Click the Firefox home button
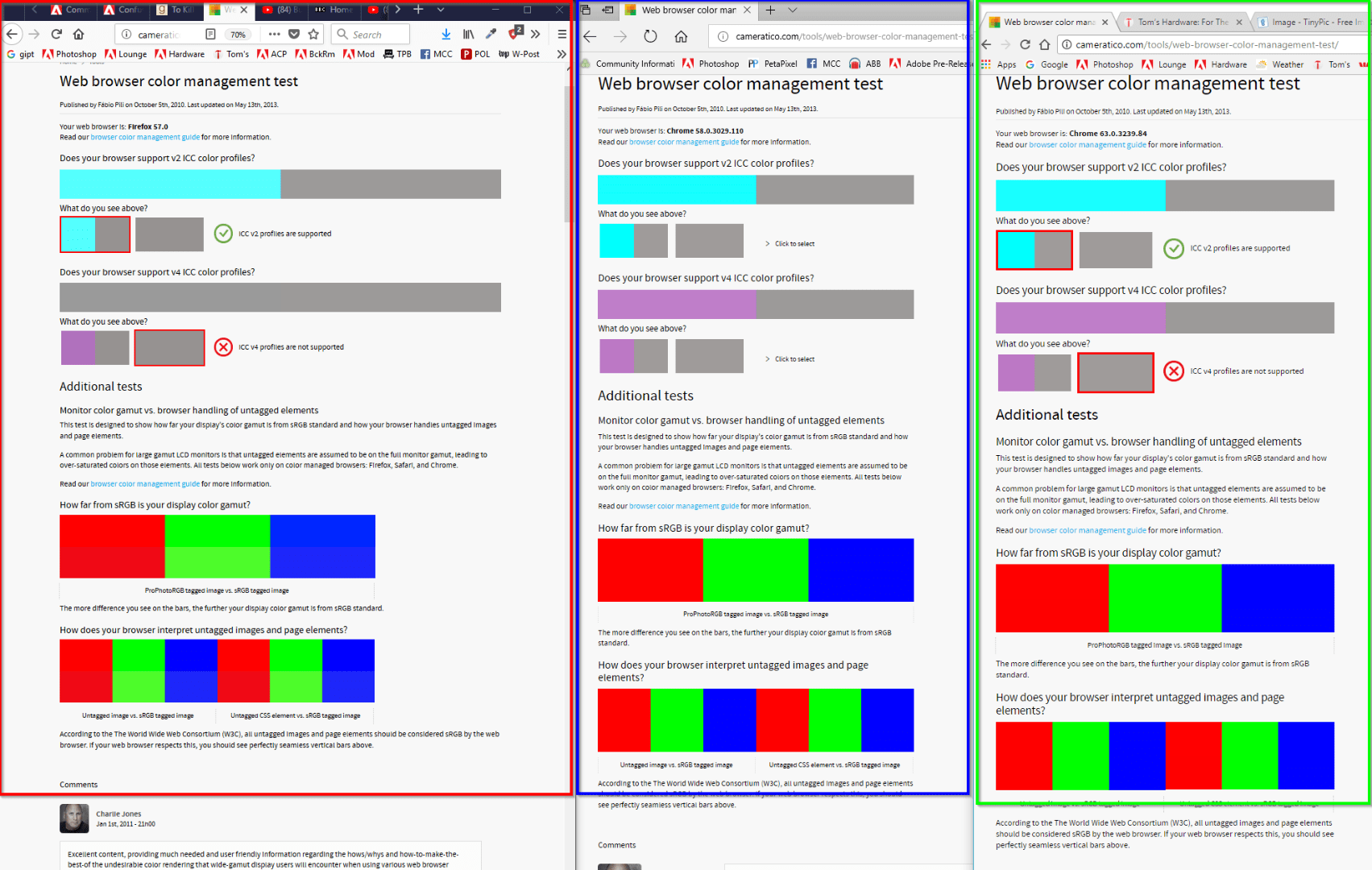The image size is (1372, 870). (77, 34)
